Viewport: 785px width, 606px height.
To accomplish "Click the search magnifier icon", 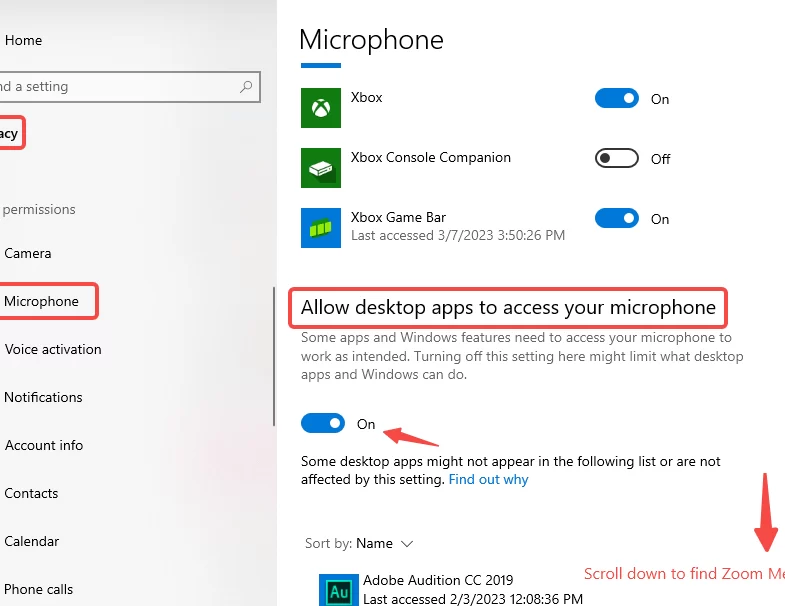I will pyautogui.click(x=246, y=87).
